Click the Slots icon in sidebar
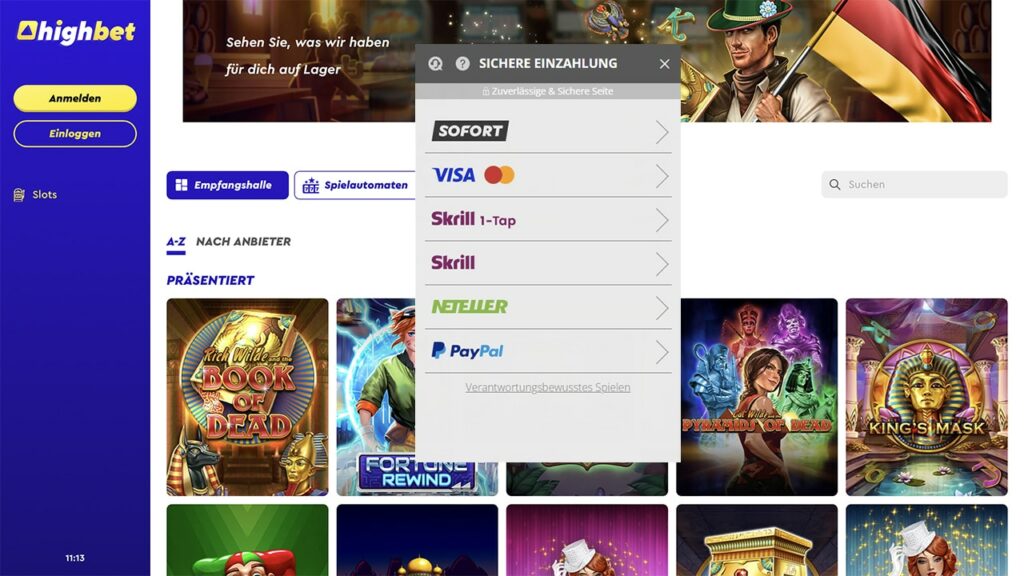1024x576 pixels. 19,195
